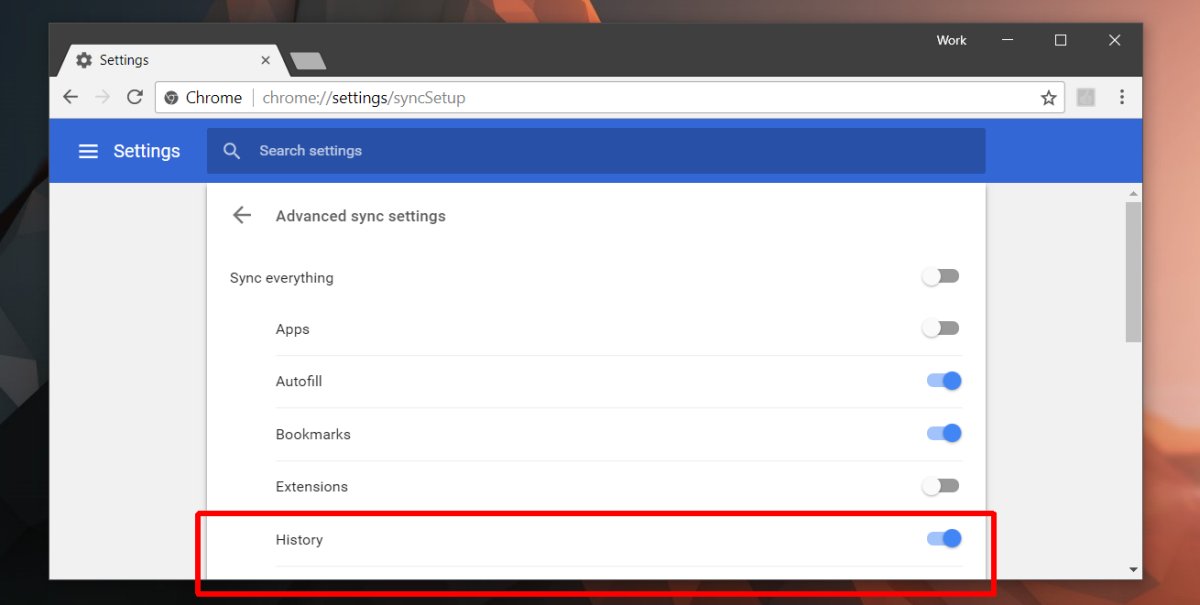1200x605 pixels.
Task: Enable Extensions sync toggle
Action: [941, 486]
